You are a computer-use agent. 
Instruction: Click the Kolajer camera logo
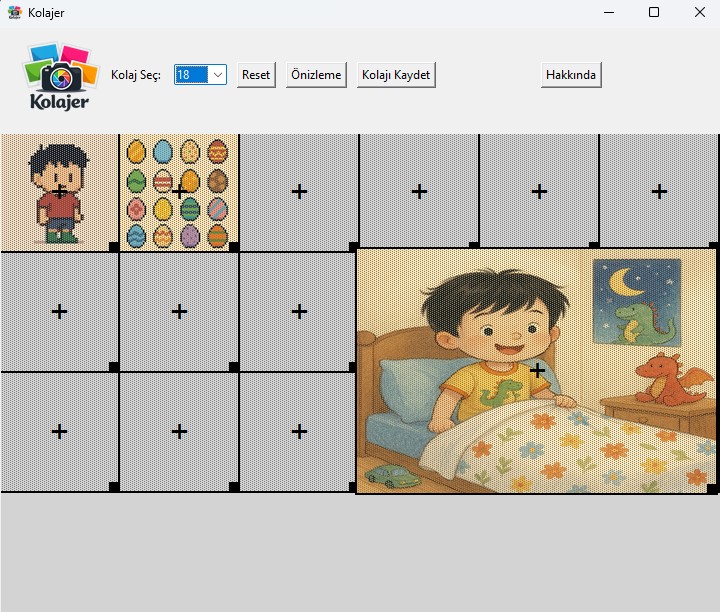click(x=60, y=76)
